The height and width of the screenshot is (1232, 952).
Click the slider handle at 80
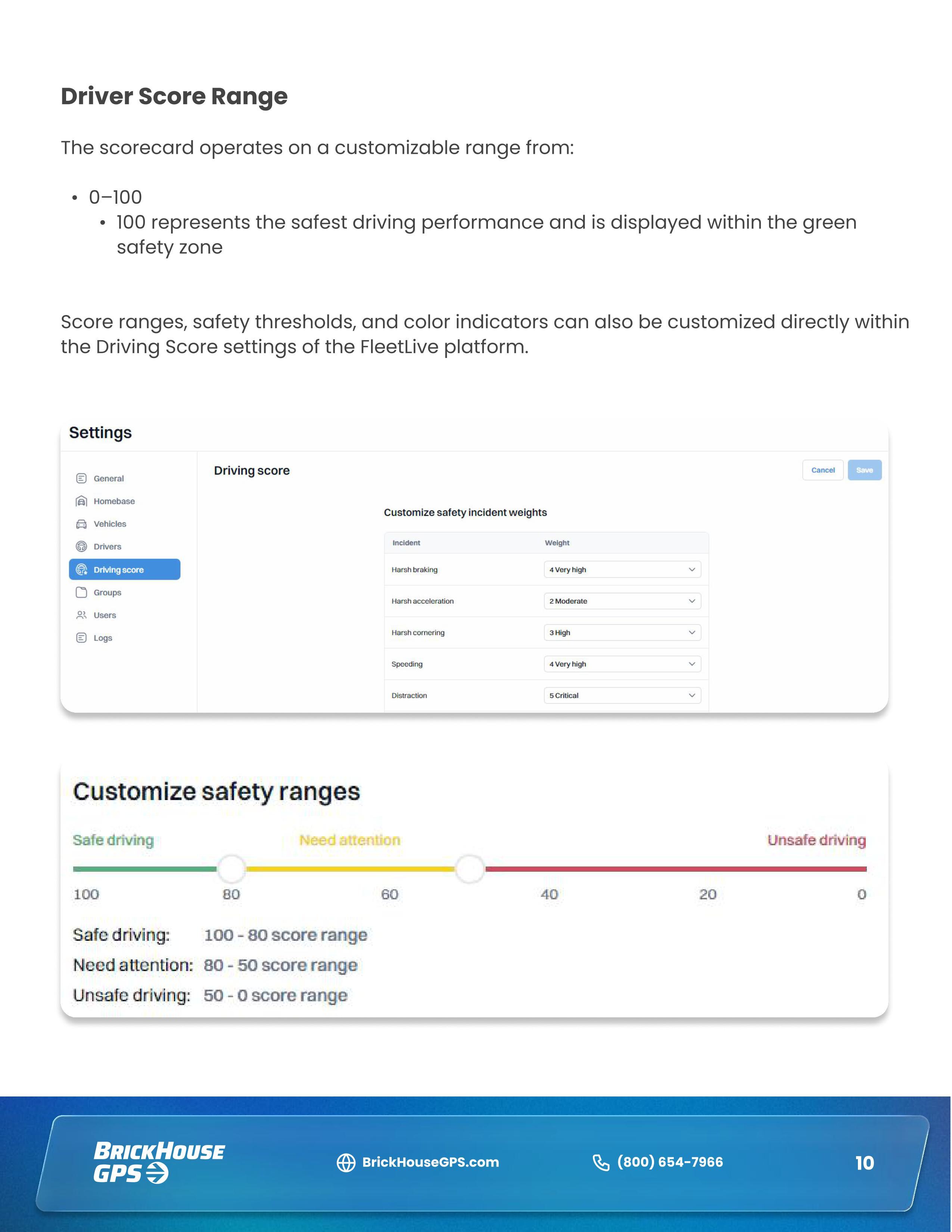[x=232, y=869]
